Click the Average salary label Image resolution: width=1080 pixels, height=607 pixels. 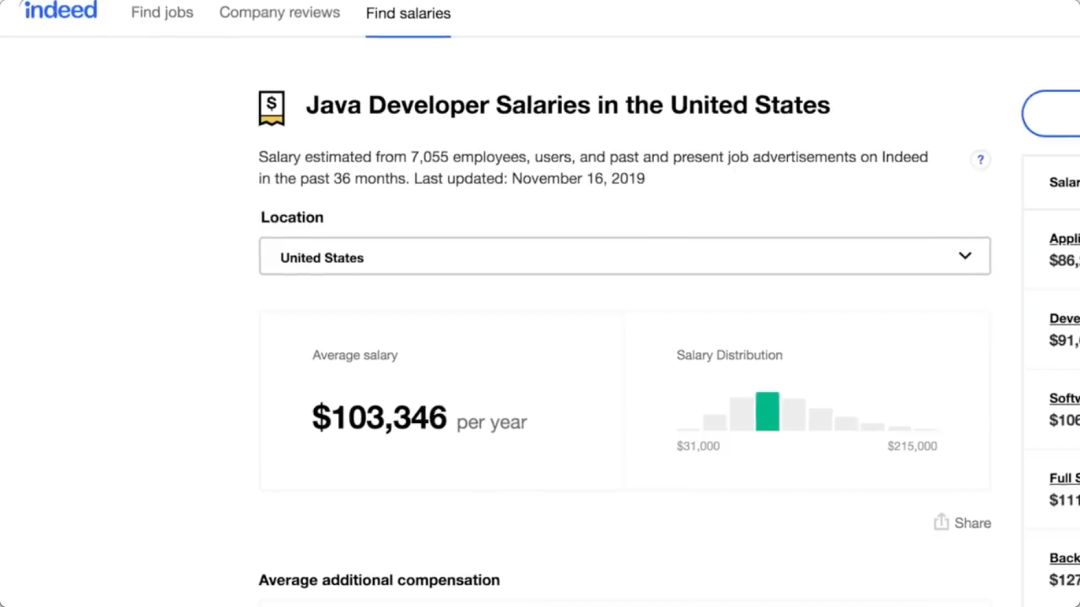355,355
